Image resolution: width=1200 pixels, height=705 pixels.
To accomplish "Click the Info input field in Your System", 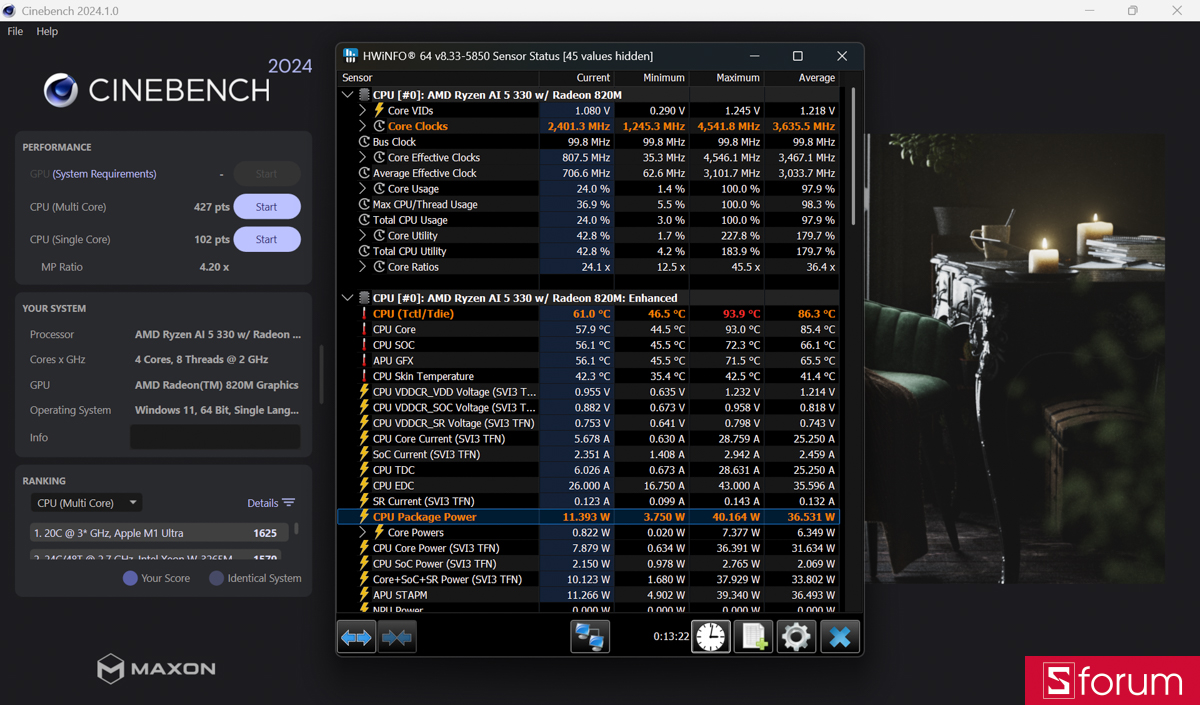I will (x=215, y=437).
